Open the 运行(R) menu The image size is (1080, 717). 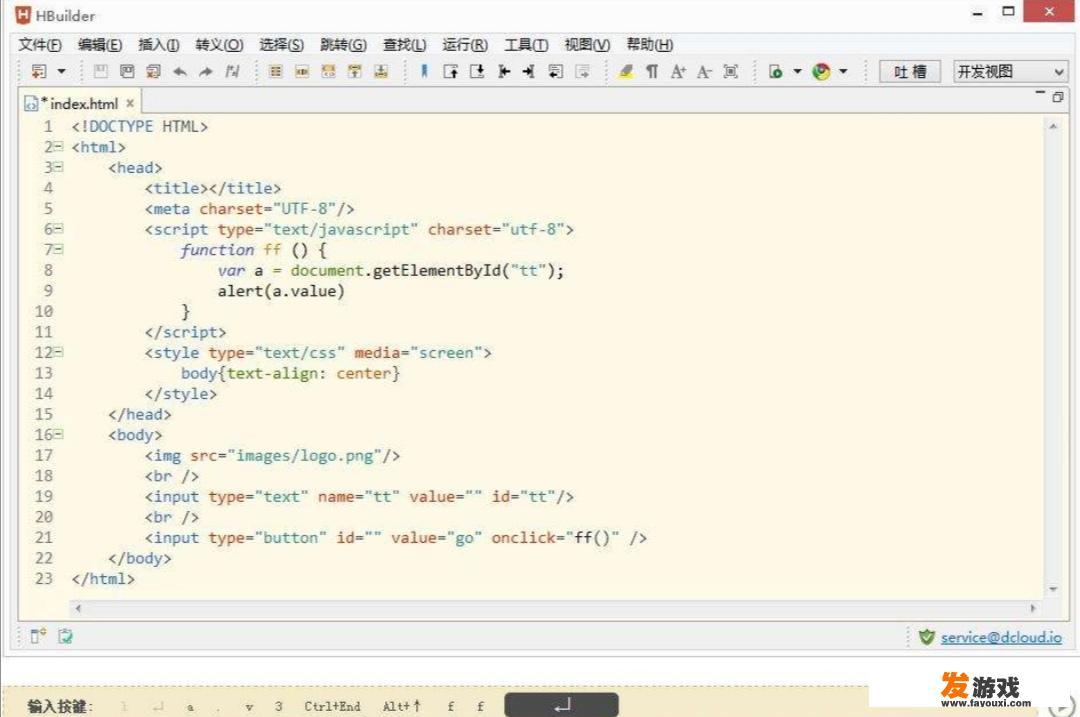tap(465, 45)
